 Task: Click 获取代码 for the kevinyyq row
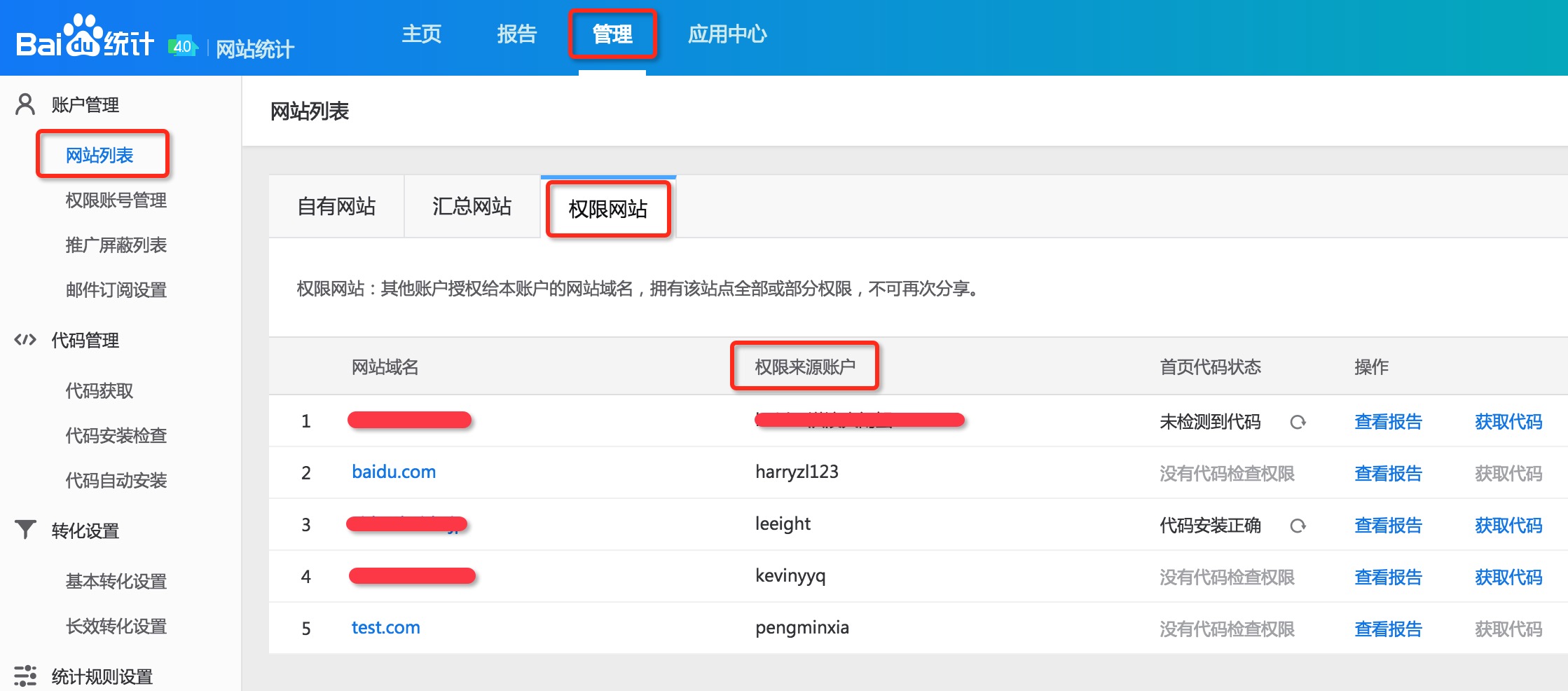tap(1508, 577)
